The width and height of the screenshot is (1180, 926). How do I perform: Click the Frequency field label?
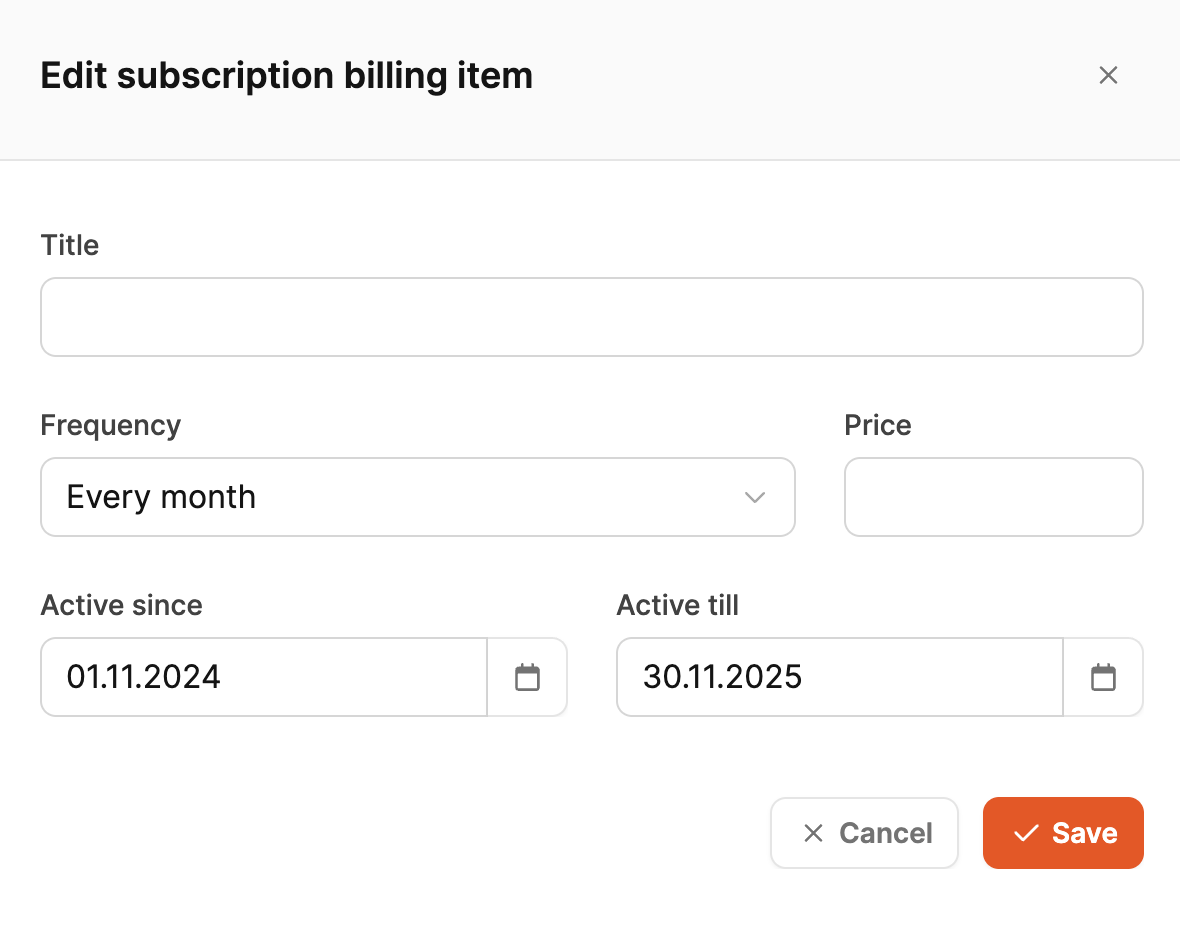click(x=111, y=425)
